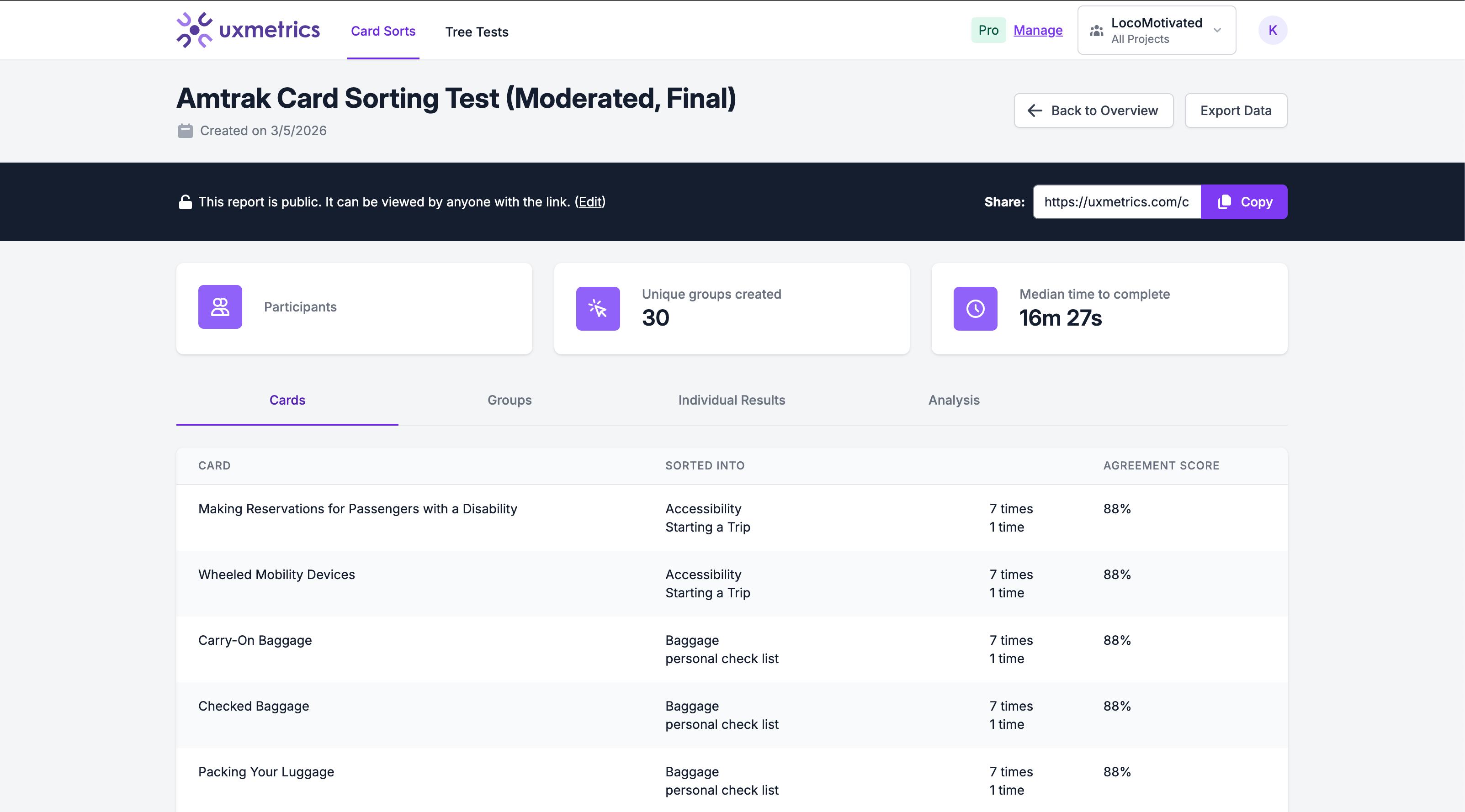Click the Amtrak Card Sorting Test title
Image resolution: width=1465 pixels, height=812 pixels.
pyautogui.click(x=456, y=98)
